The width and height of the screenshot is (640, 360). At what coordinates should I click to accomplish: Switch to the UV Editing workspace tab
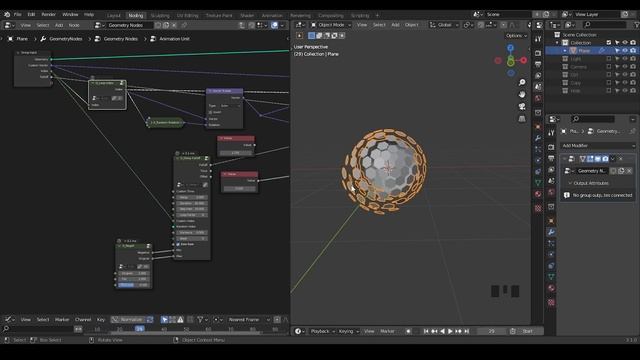(187, 16)
